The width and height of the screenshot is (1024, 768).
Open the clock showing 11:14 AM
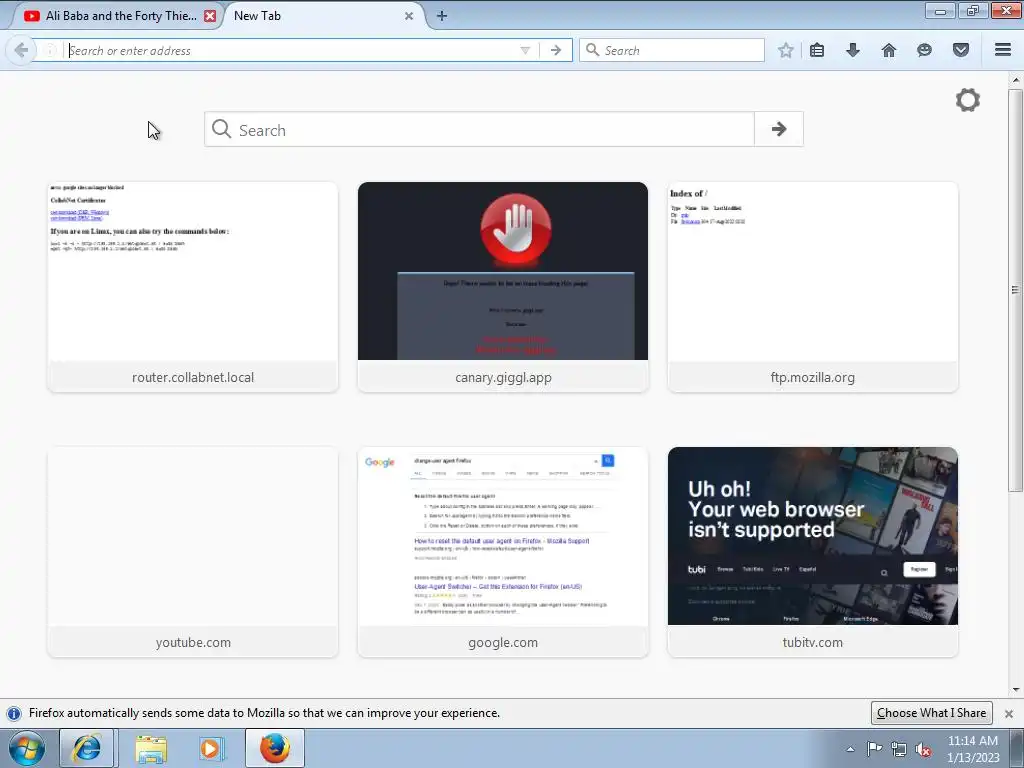[972, 749]
